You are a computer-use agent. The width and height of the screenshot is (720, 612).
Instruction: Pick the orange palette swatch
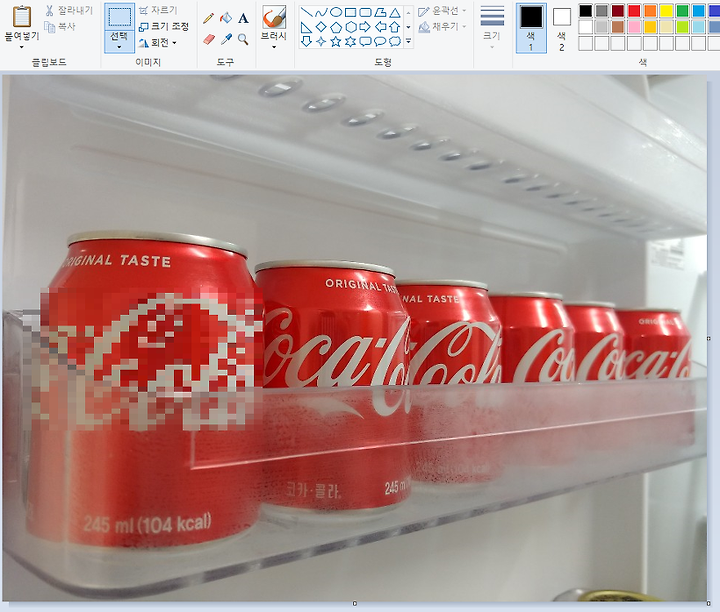(650, 11)
